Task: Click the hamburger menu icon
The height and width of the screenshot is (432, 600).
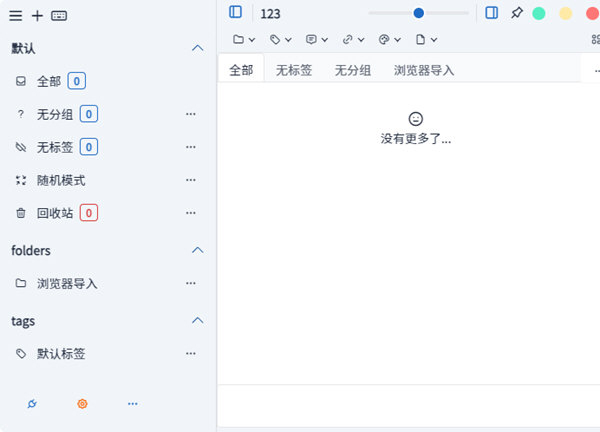Action: 16,15
